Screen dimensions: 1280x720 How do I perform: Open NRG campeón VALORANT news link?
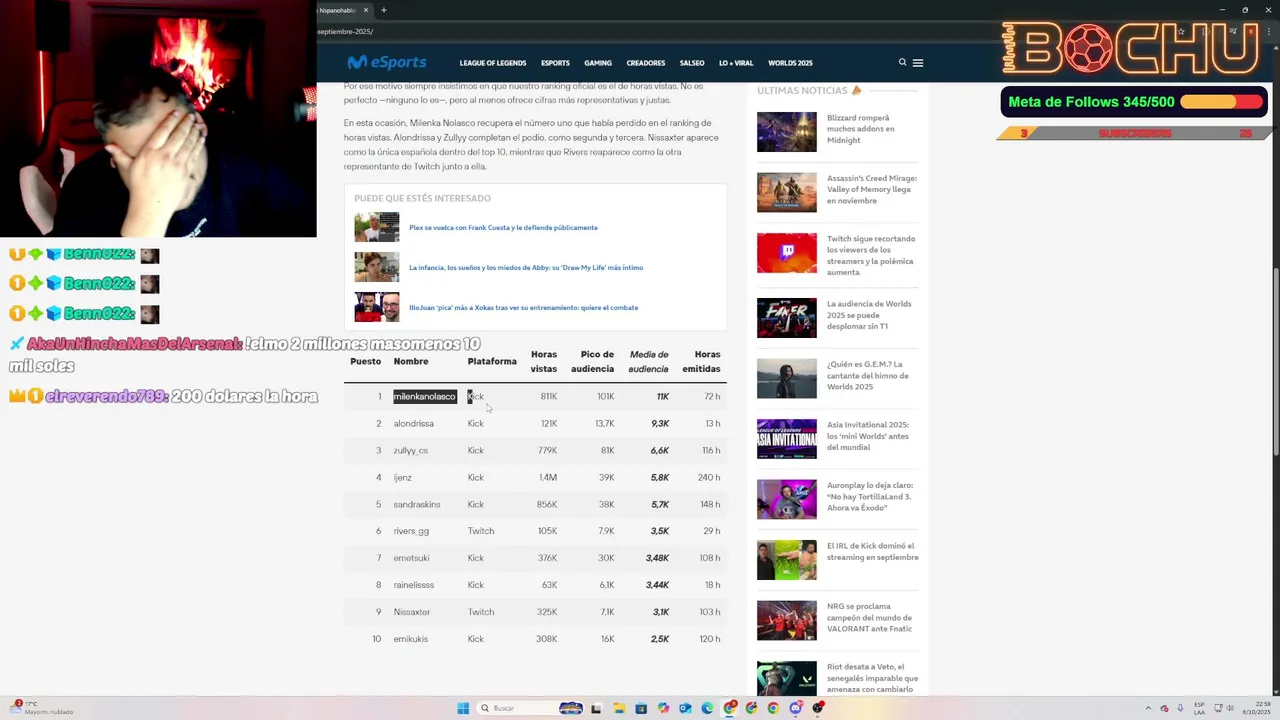[x=869, y=617]
